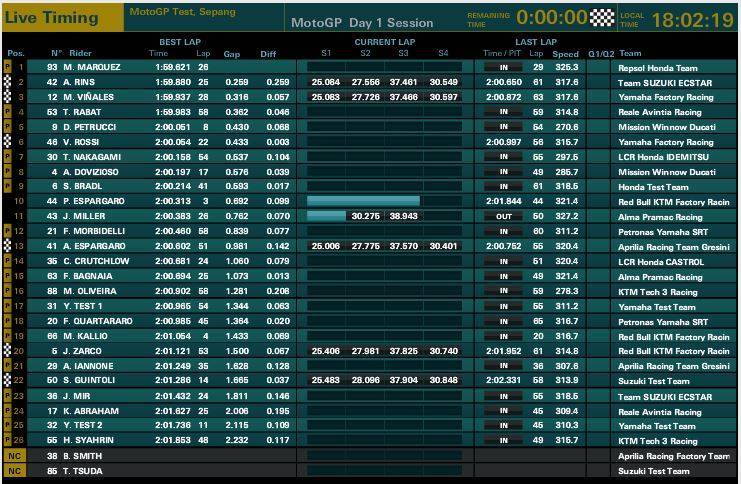Screen dimensions: 741x484
Task: Click the 'MotoGP Test, Sepang' event label
Action: [182, 12]
